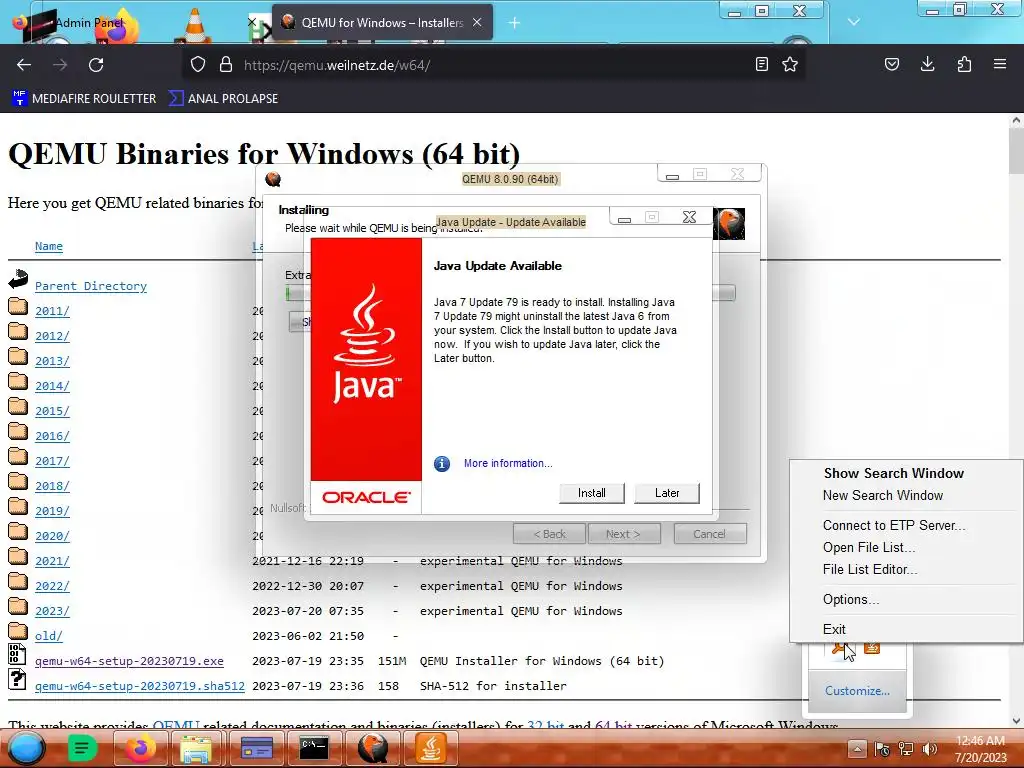
Task: Click the MEDIAFIRE ROULETTER bookmark icon
Action: [x=20, y=98]
